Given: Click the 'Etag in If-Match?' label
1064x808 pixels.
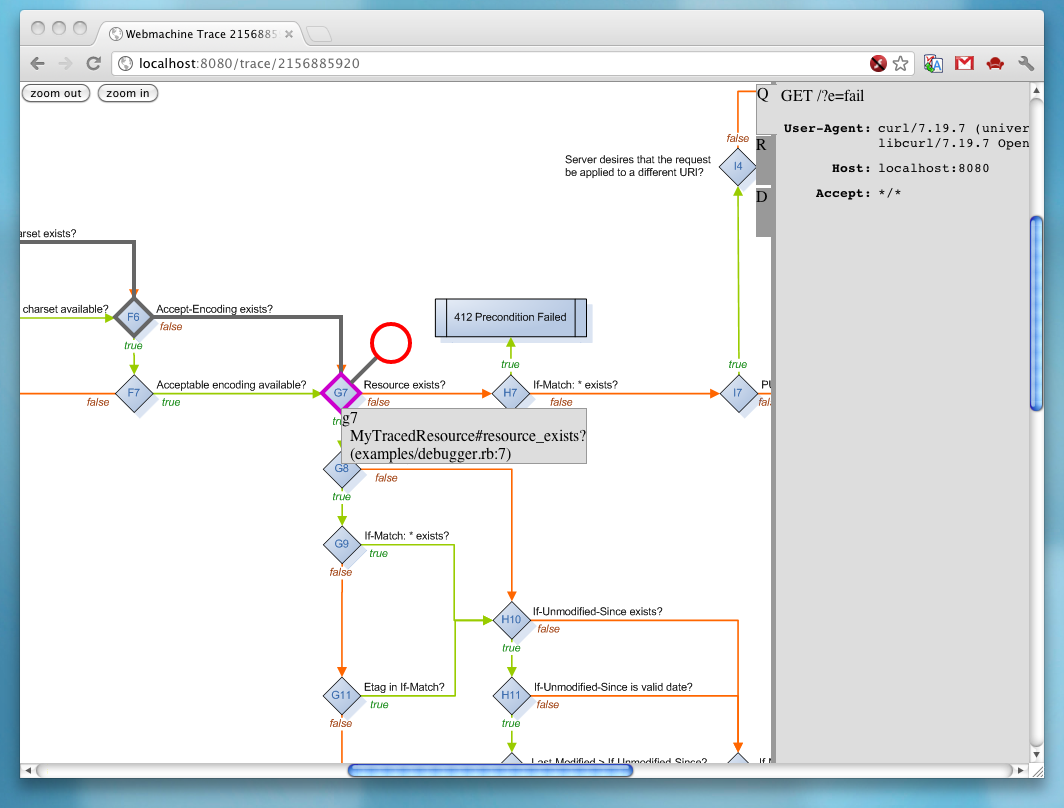Looking at the screenshot, I should click(404, 687).
